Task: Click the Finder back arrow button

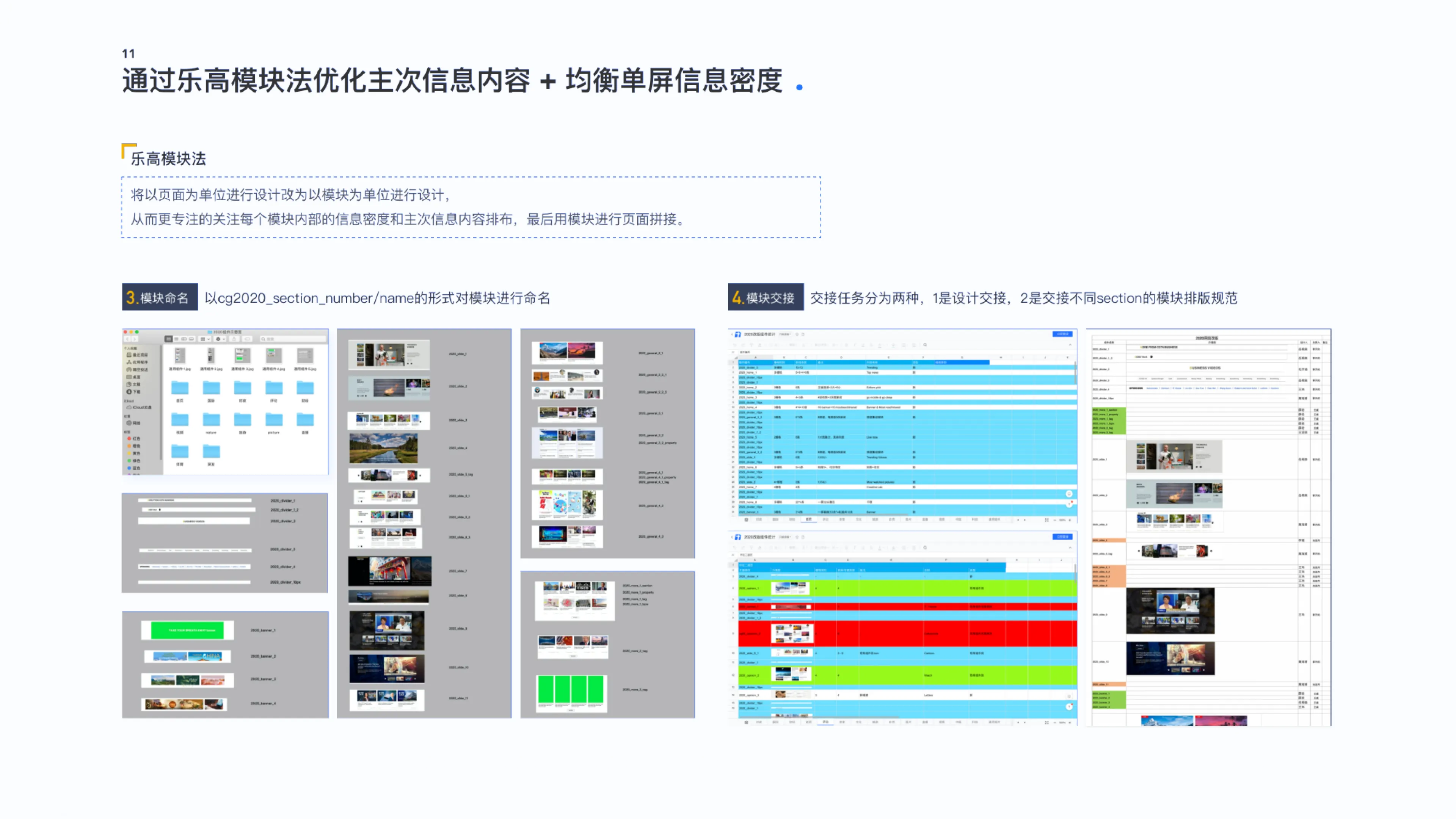Action: (128, 339)
